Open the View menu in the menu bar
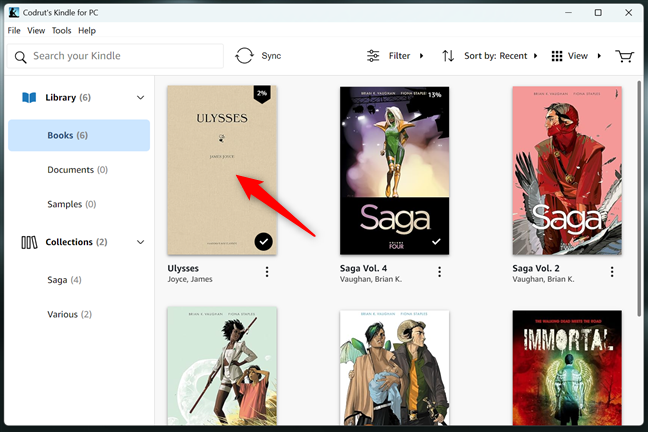This screenshot has width=648, height=432. (36, 31)
